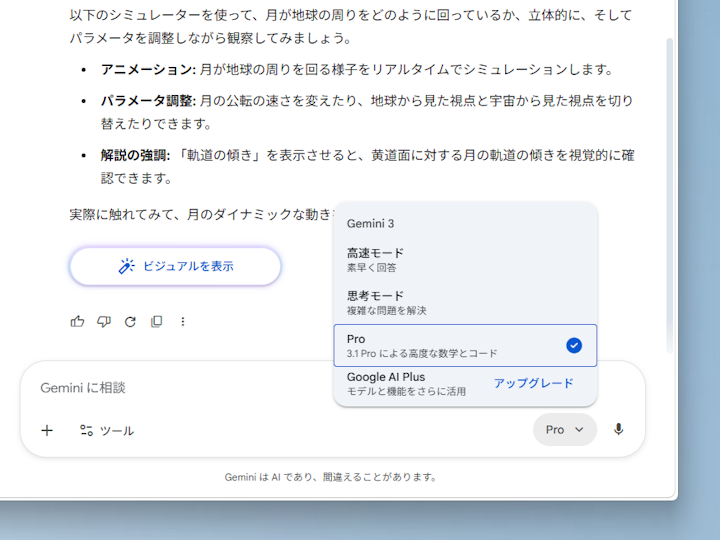The image size is (720, 540).
Task: Click the パラメータ調整: bullet heading
Action: (x=148, y=101)
